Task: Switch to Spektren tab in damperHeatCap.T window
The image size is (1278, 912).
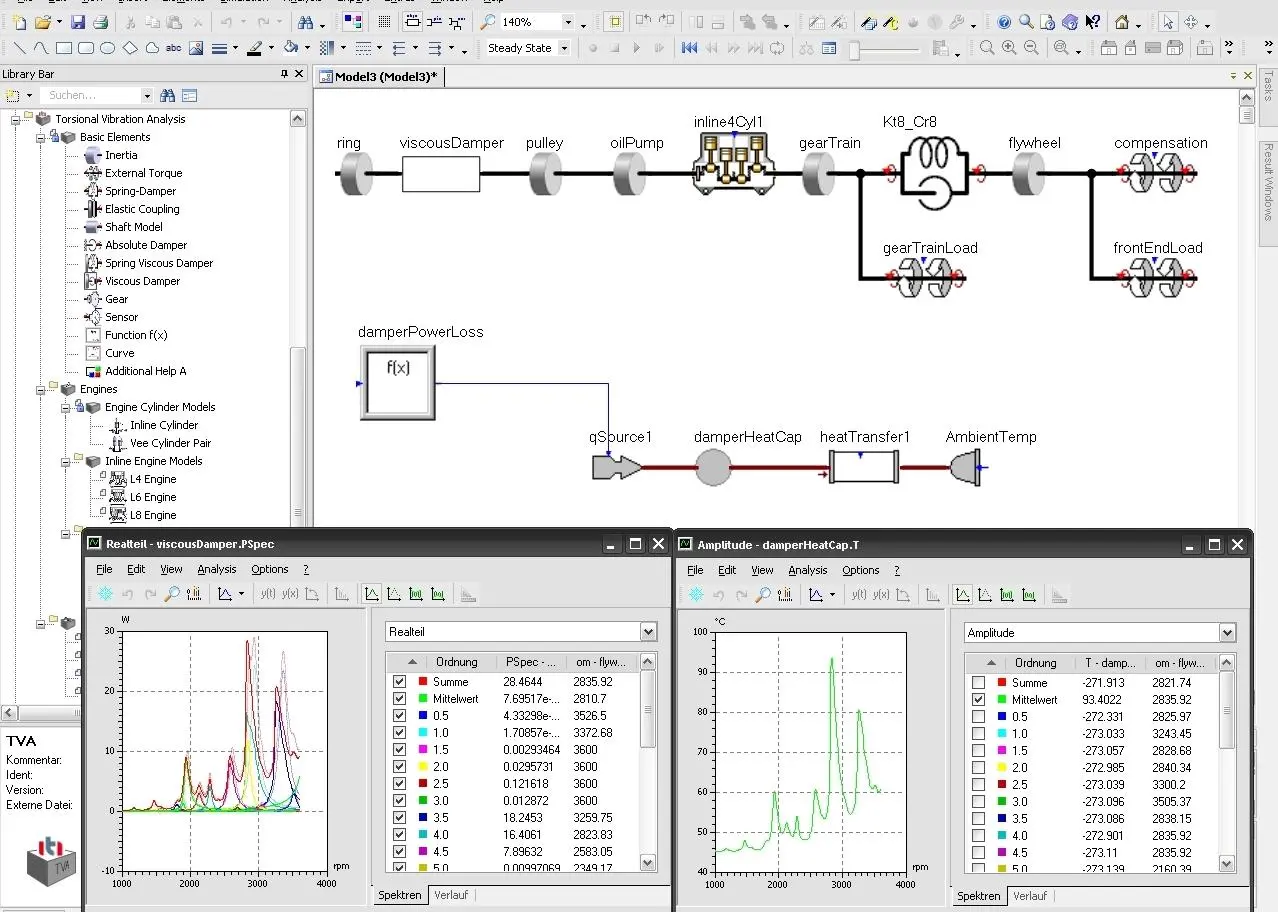Action: [979, 896]
